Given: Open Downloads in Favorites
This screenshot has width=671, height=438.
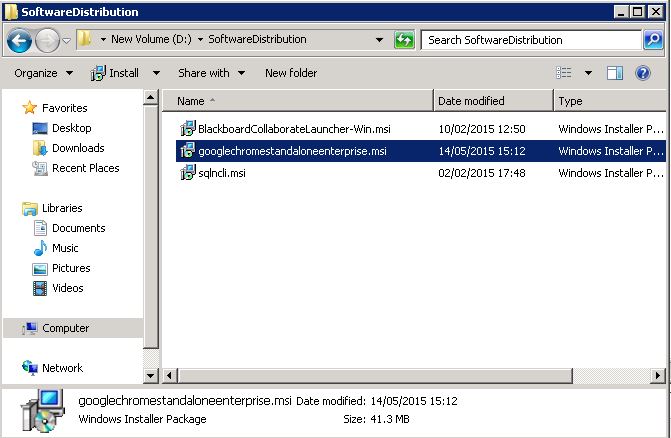Looking at the screenshot, I should click(x=78, y=148).
